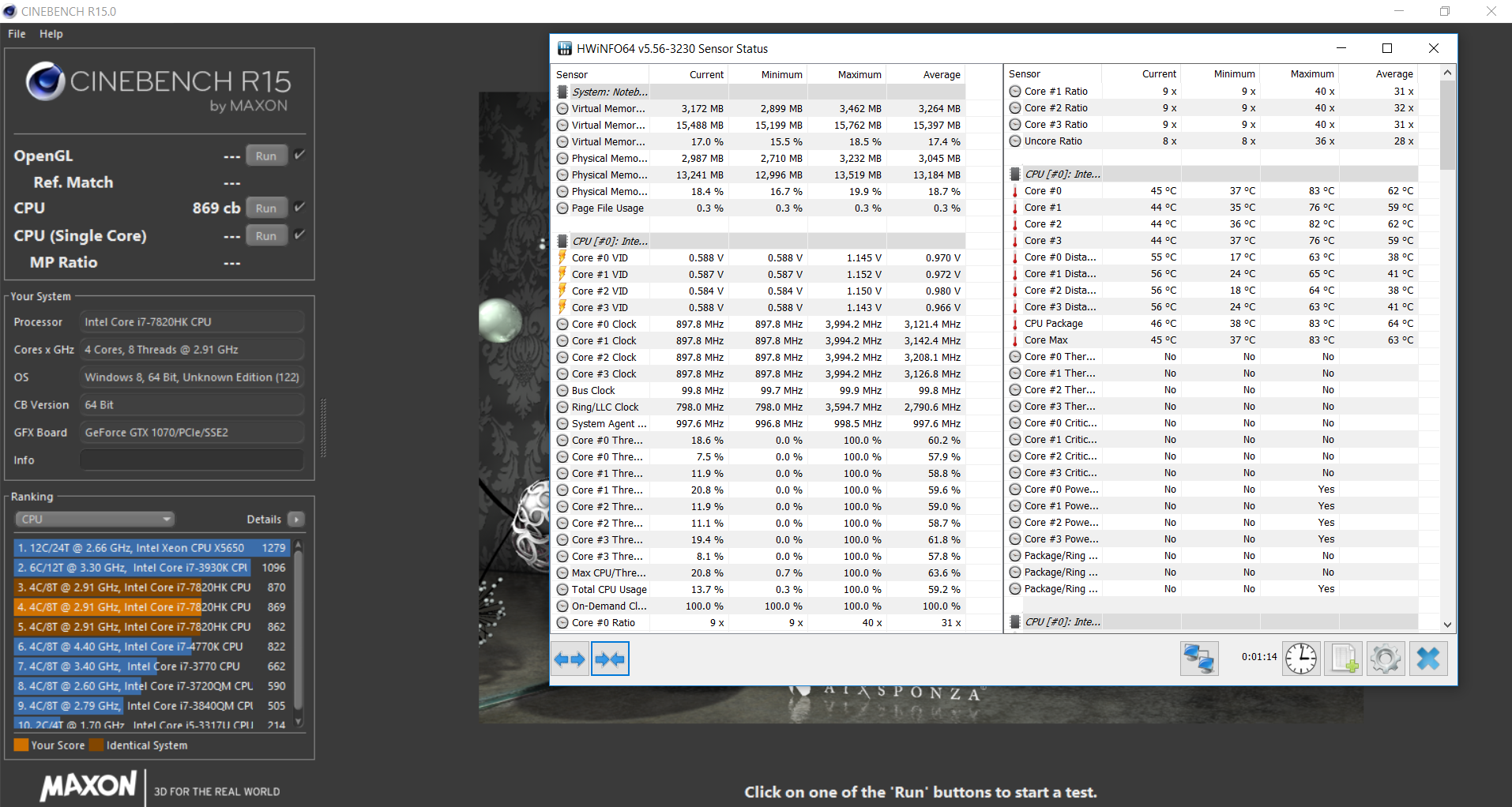Click the sensor icon beside System Agent
This screenshot has width=1512, height=807.
tap(562, 424)
